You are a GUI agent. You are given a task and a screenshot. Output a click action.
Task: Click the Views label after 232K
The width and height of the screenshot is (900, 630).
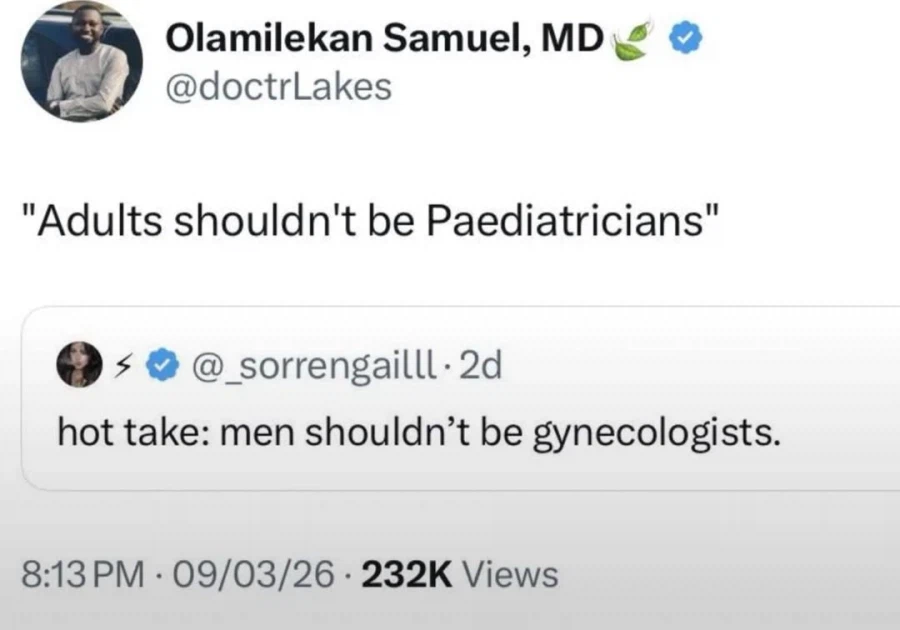510,574
